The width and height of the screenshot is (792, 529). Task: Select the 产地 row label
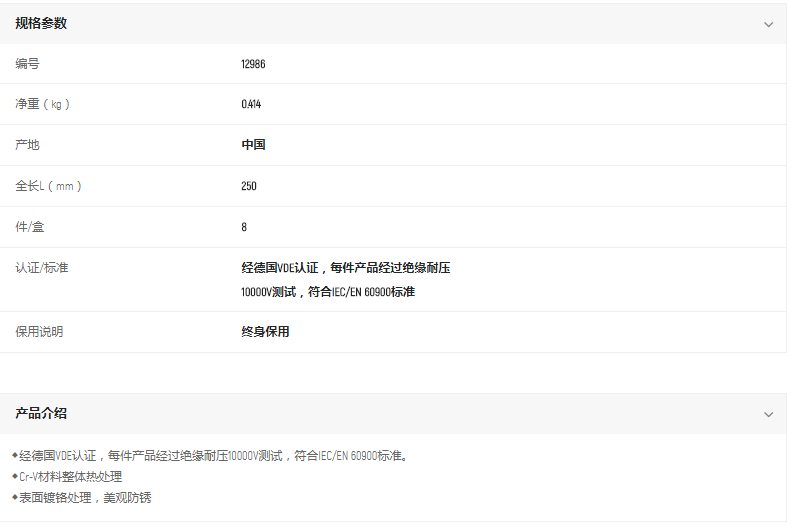pos(28,145)
